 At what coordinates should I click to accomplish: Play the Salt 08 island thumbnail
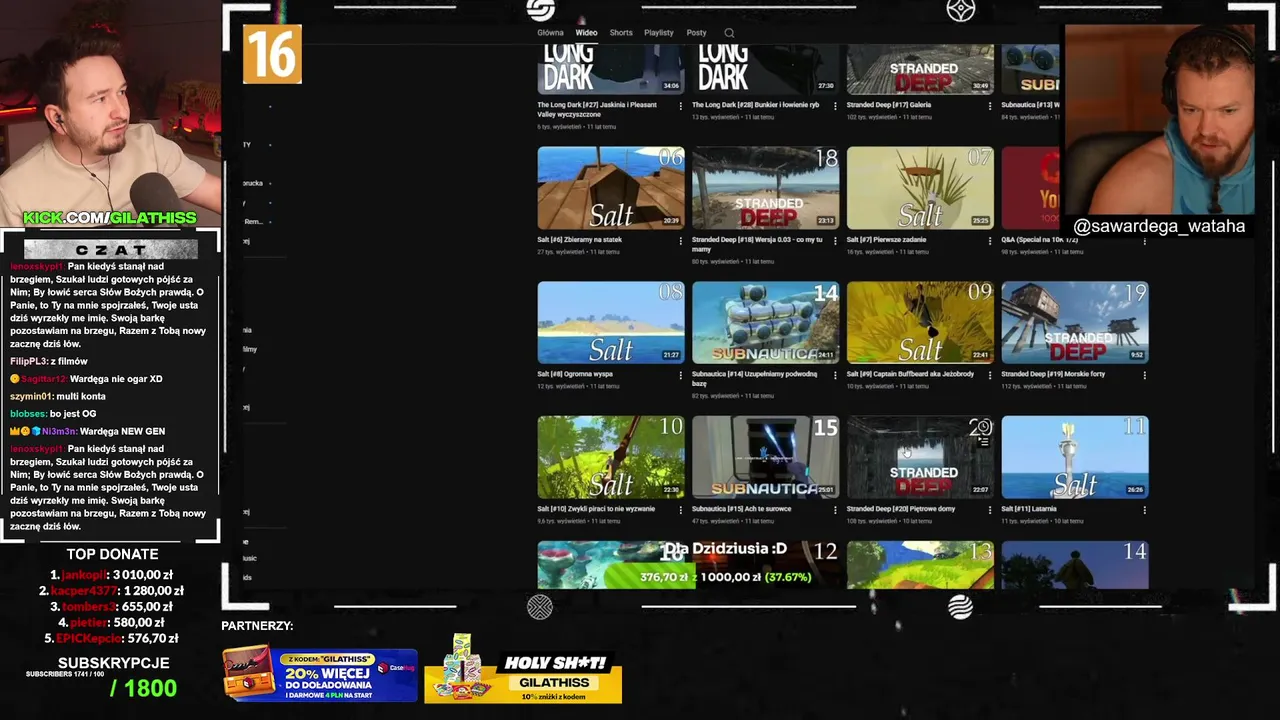point(611,323)
